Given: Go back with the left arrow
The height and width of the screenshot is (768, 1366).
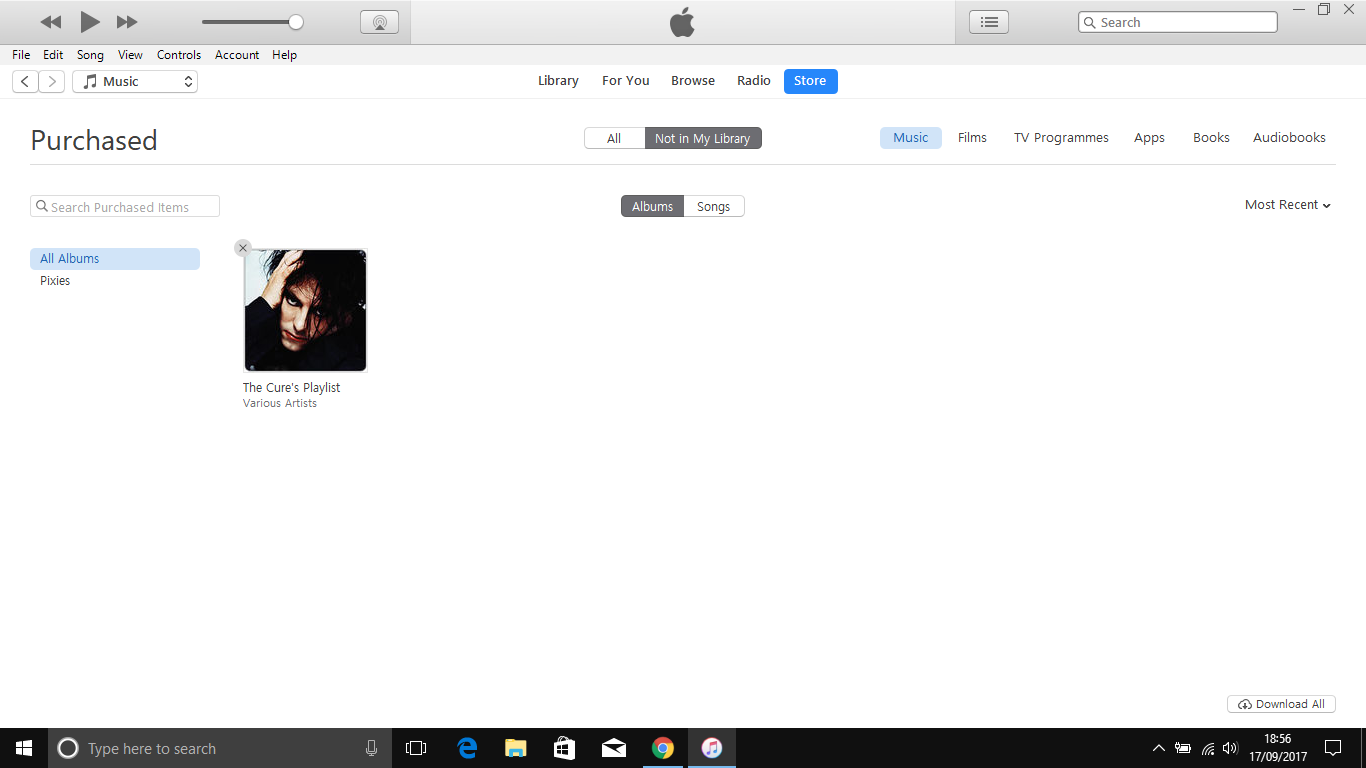Looking at the screenshot, I should click(x=25, y=82).
